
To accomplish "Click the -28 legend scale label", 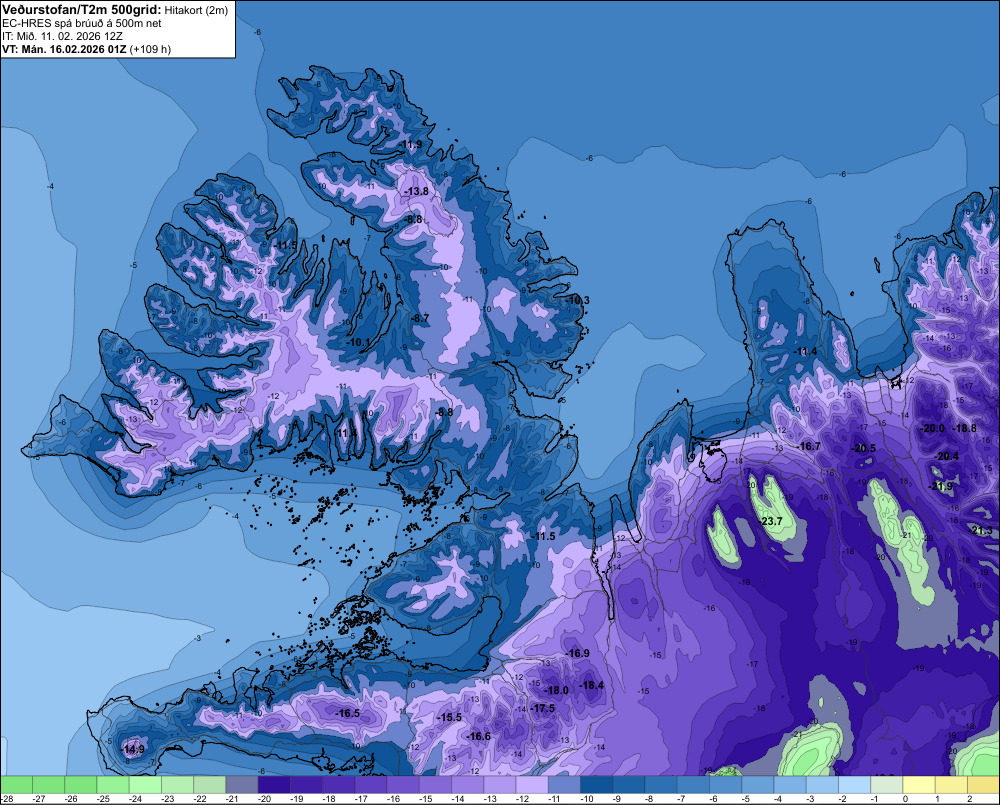I will 7,799.
